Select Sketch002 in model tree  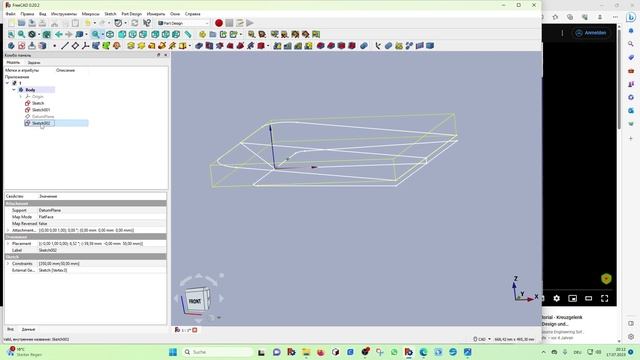tap(41, 123)
